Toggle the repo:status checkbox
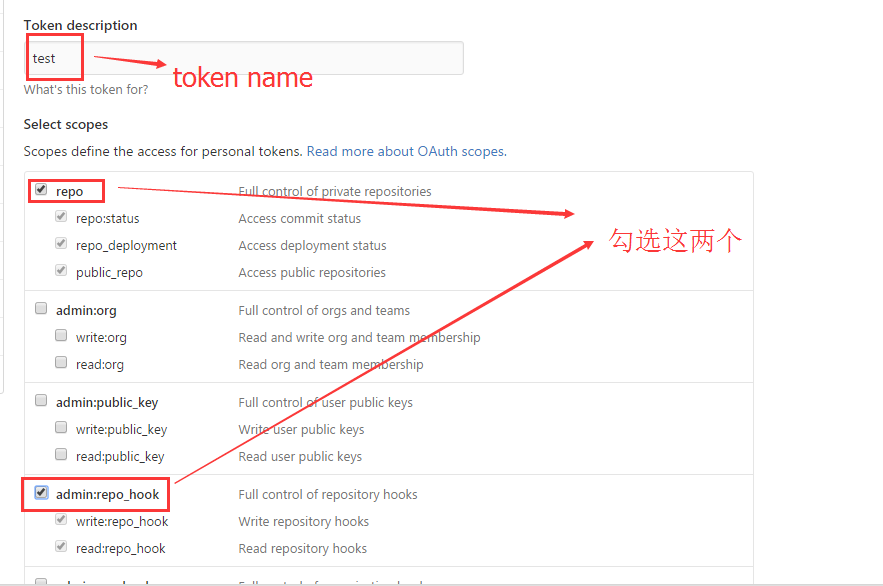Viewport: 883px width, 586px height. [61, 215]
